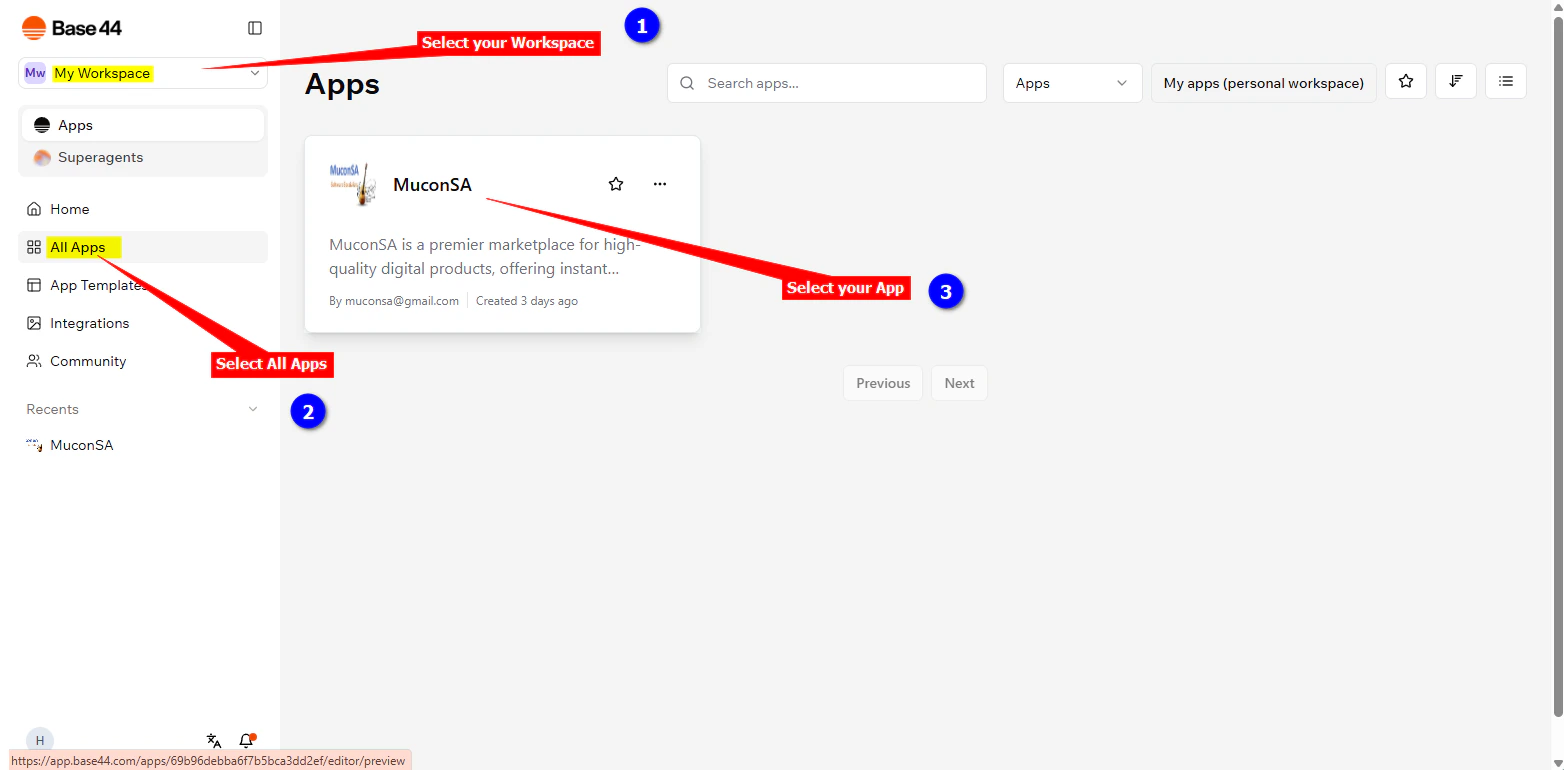Open App Templates section
The height and width of the screenshot is (770, 1564).
[143, 285]
